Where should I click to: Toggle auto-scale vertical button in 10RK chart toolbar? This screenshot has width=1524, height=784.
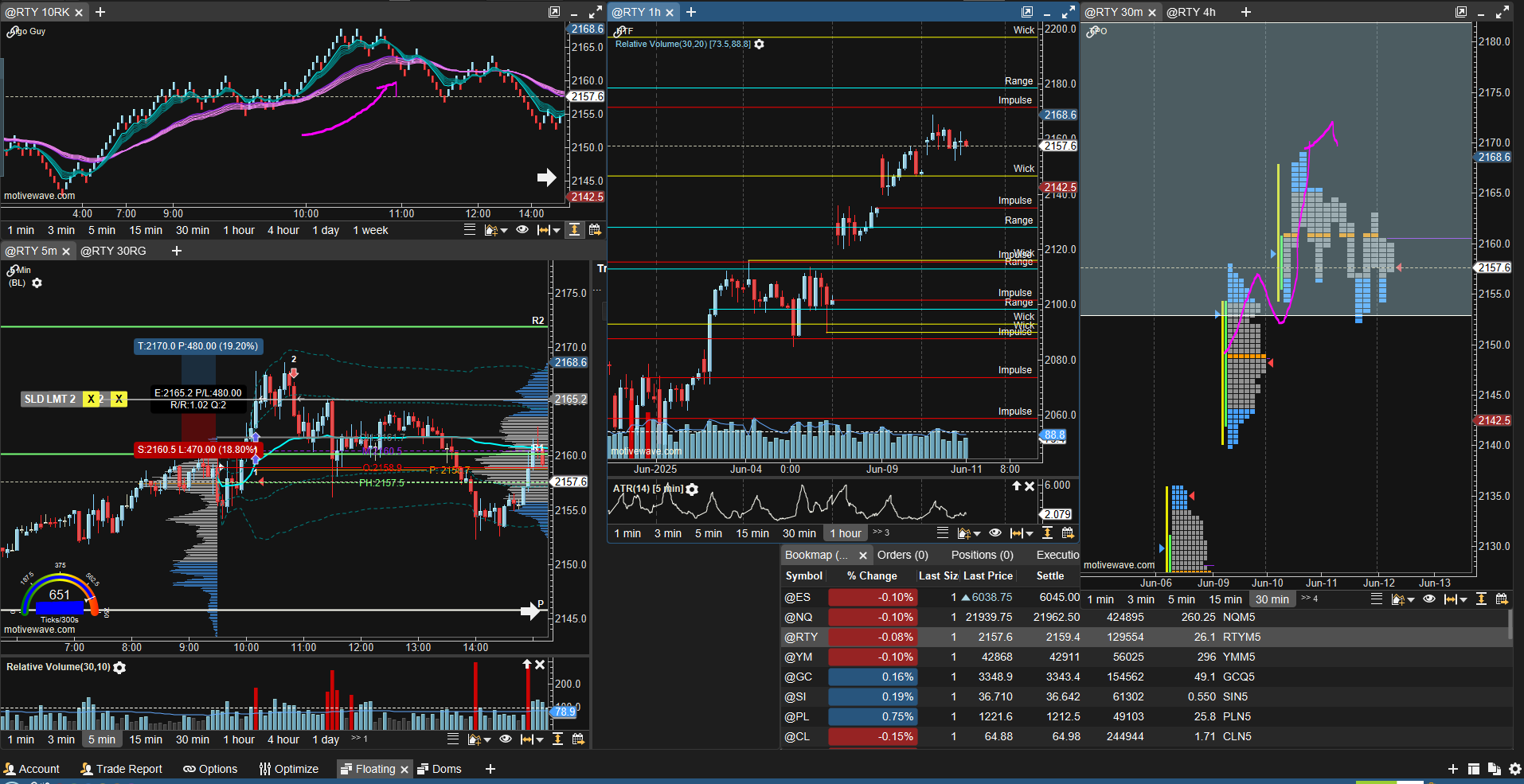tap(574, 230)
